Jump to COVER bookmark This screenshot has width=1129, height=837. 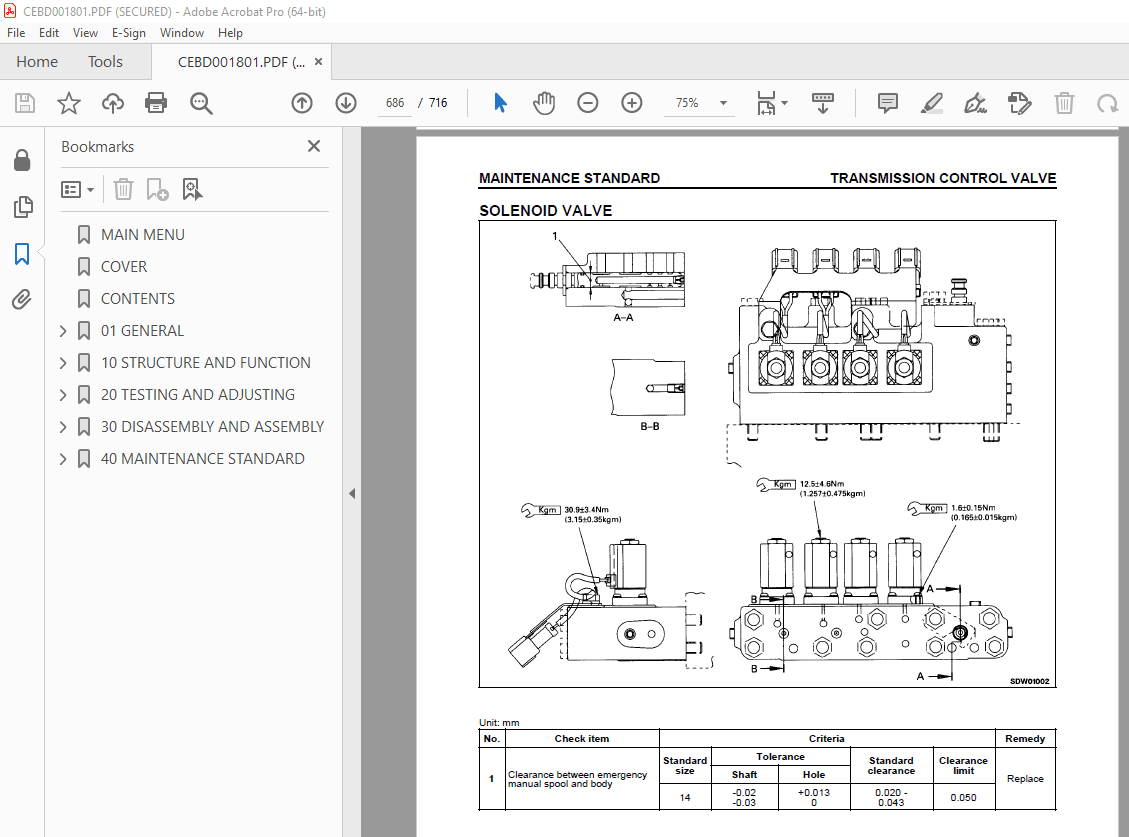(124, 267)
